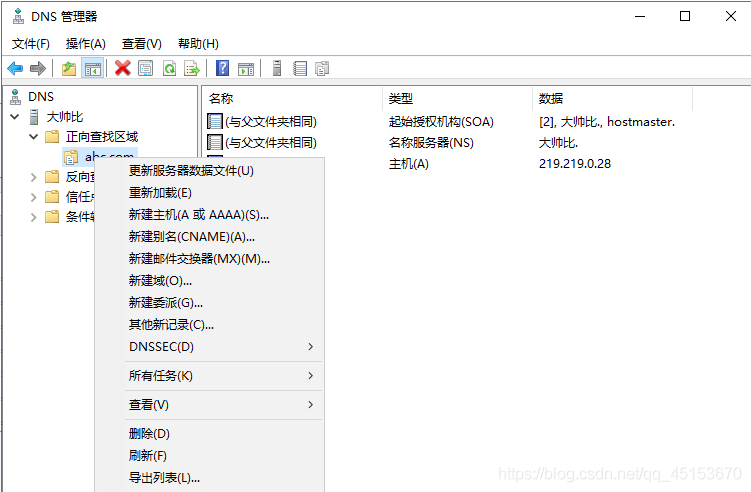This screenshot has height=492, width=751.
Task: Click the server tower toolbar icon
Action: tap(277, 68)
